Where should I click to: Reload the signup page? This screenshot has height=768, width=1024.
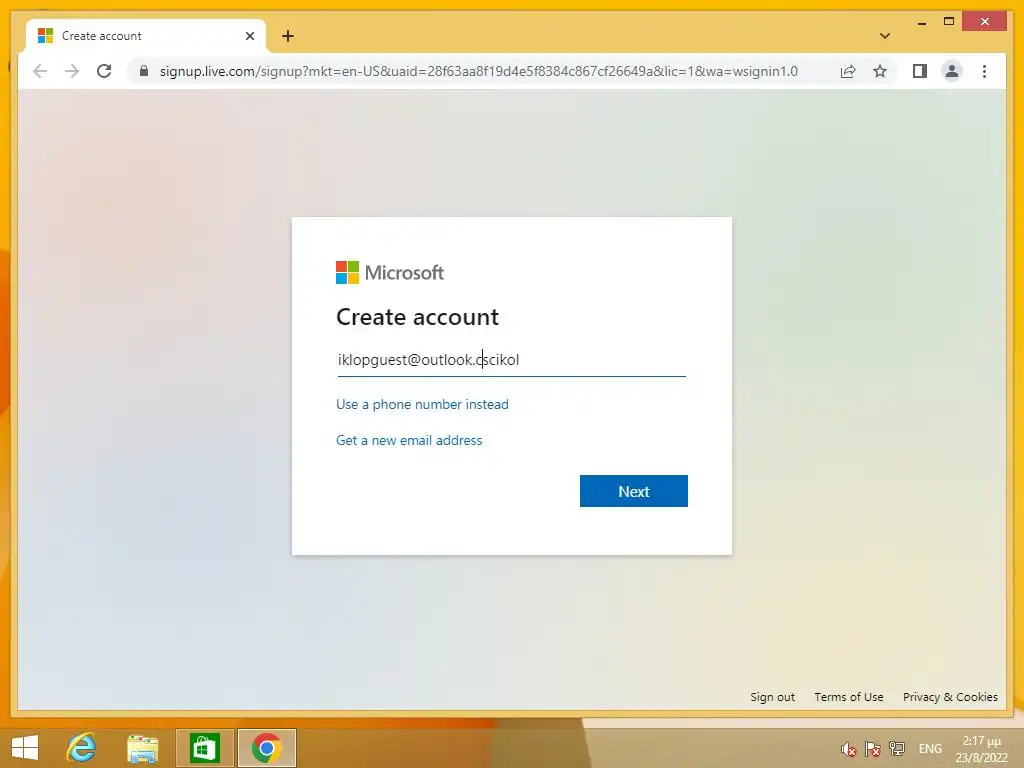(x=104, y=71)
